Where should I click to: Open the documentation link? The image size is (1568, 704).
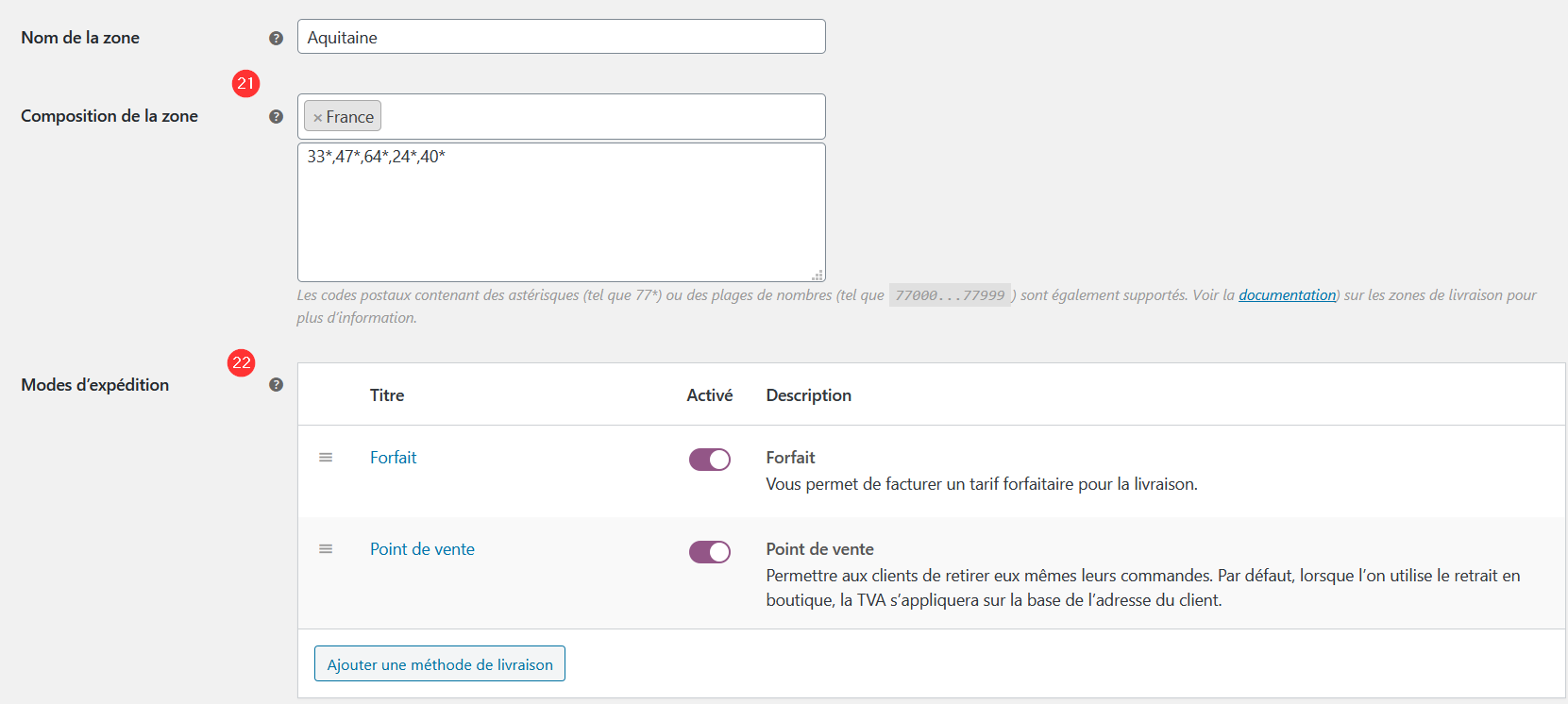(x=1288, y=295)
